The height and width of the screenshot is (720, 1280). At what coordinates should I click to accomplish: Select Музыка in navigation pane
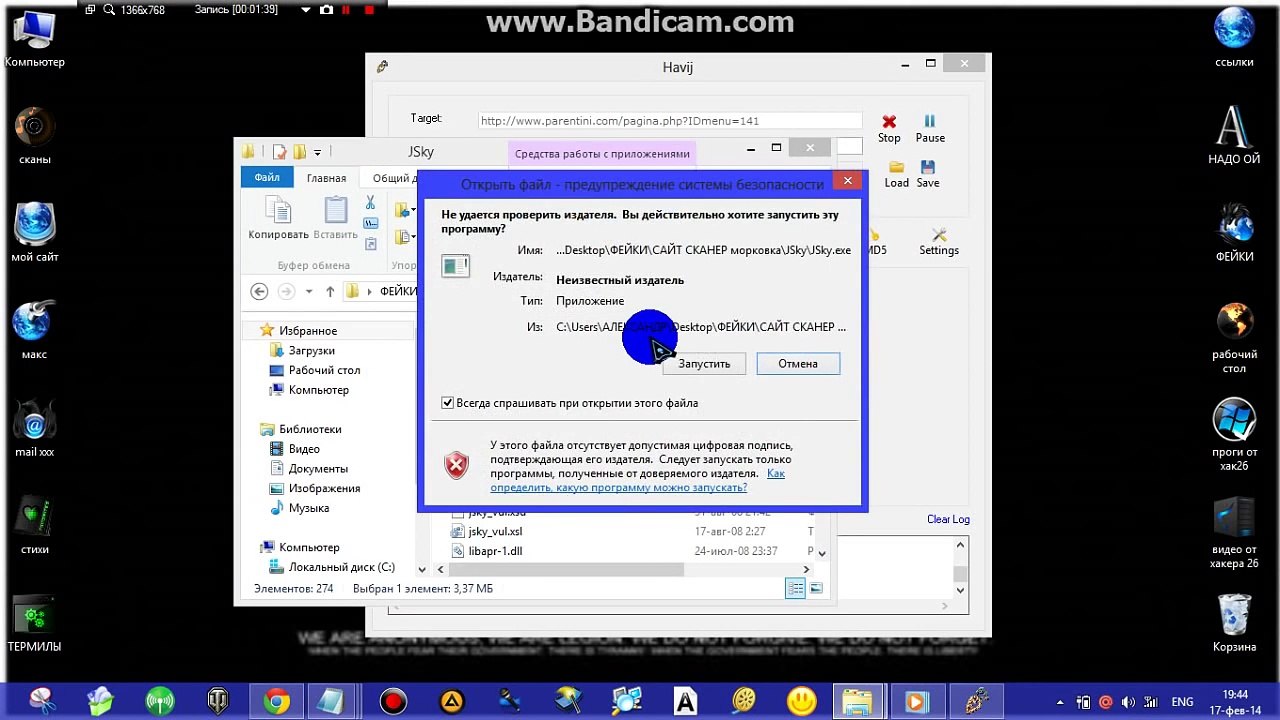(308, 508)
